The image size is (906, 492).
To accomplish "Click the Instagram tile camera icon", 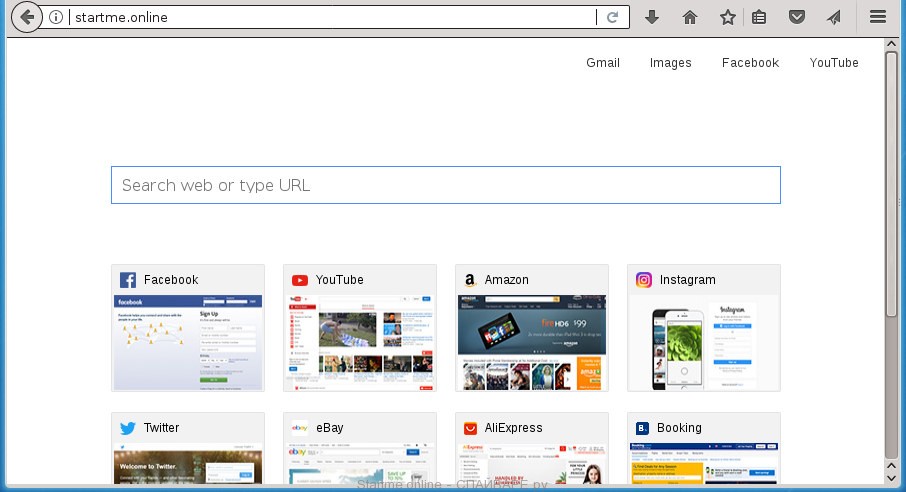I will (x=644, y=280).
